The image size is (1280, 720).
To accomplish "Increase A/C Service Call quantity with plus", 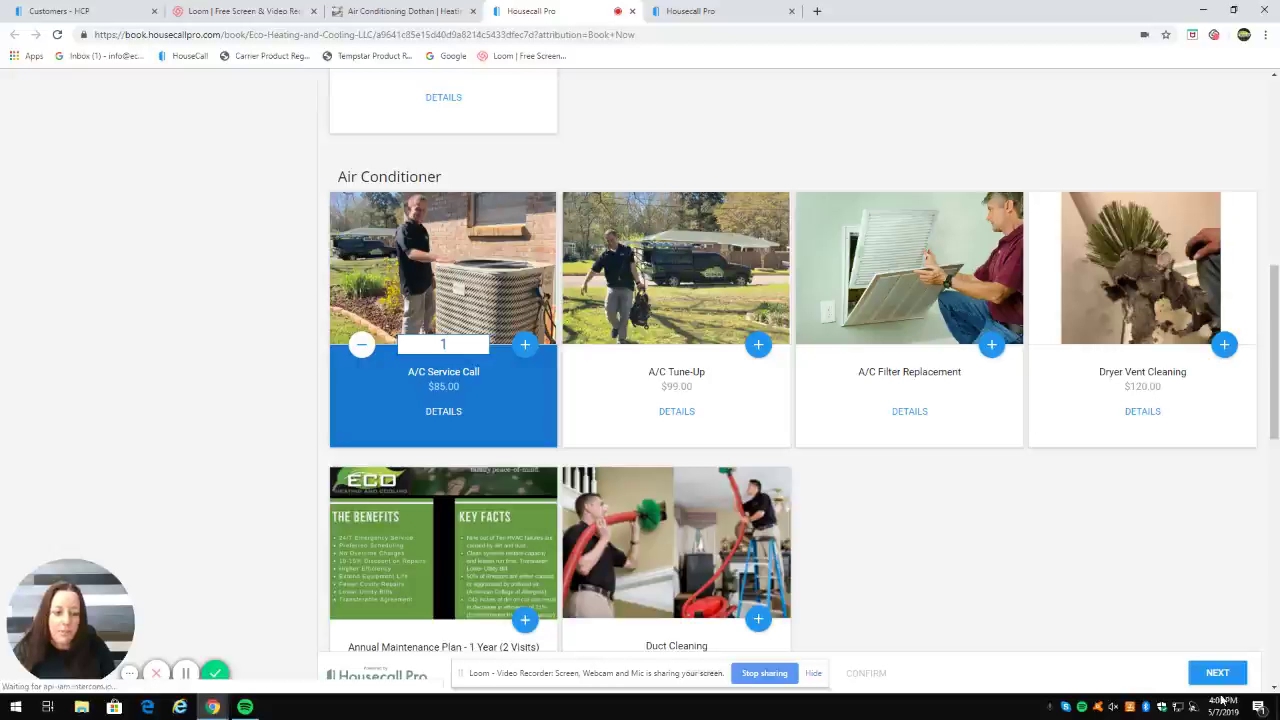I will click(525, 345).
